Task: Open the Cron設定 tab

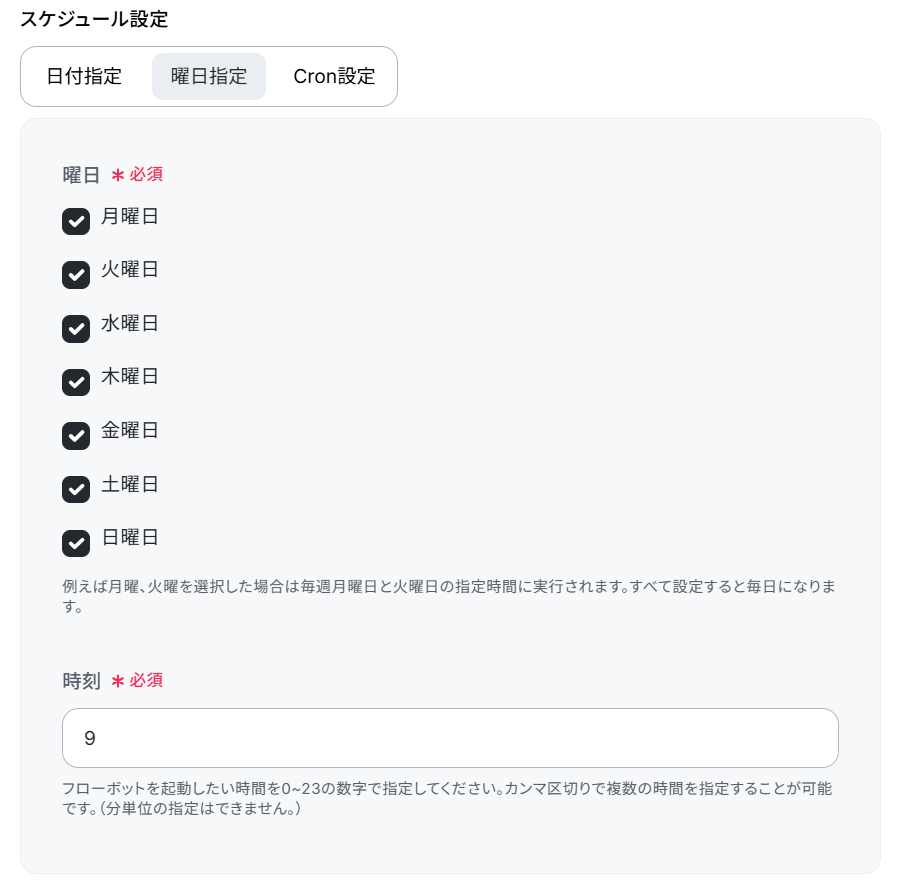Action: (x=334, y=76)
